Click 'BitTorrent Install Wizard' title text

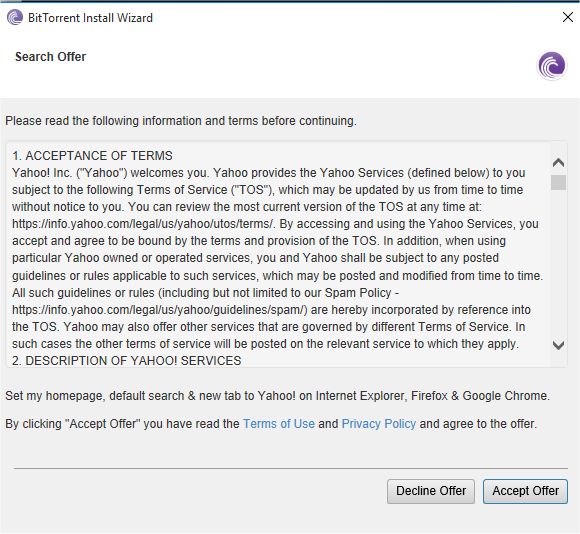pyautogui.click(x=90, y=18)
